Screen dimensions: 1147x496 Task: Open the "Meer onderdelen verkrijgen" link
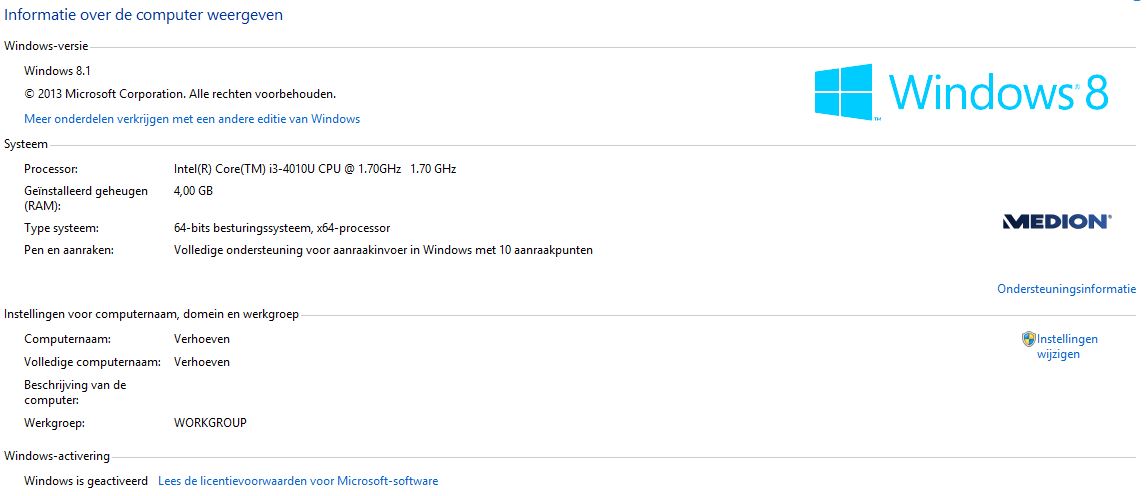coord(192,119)
